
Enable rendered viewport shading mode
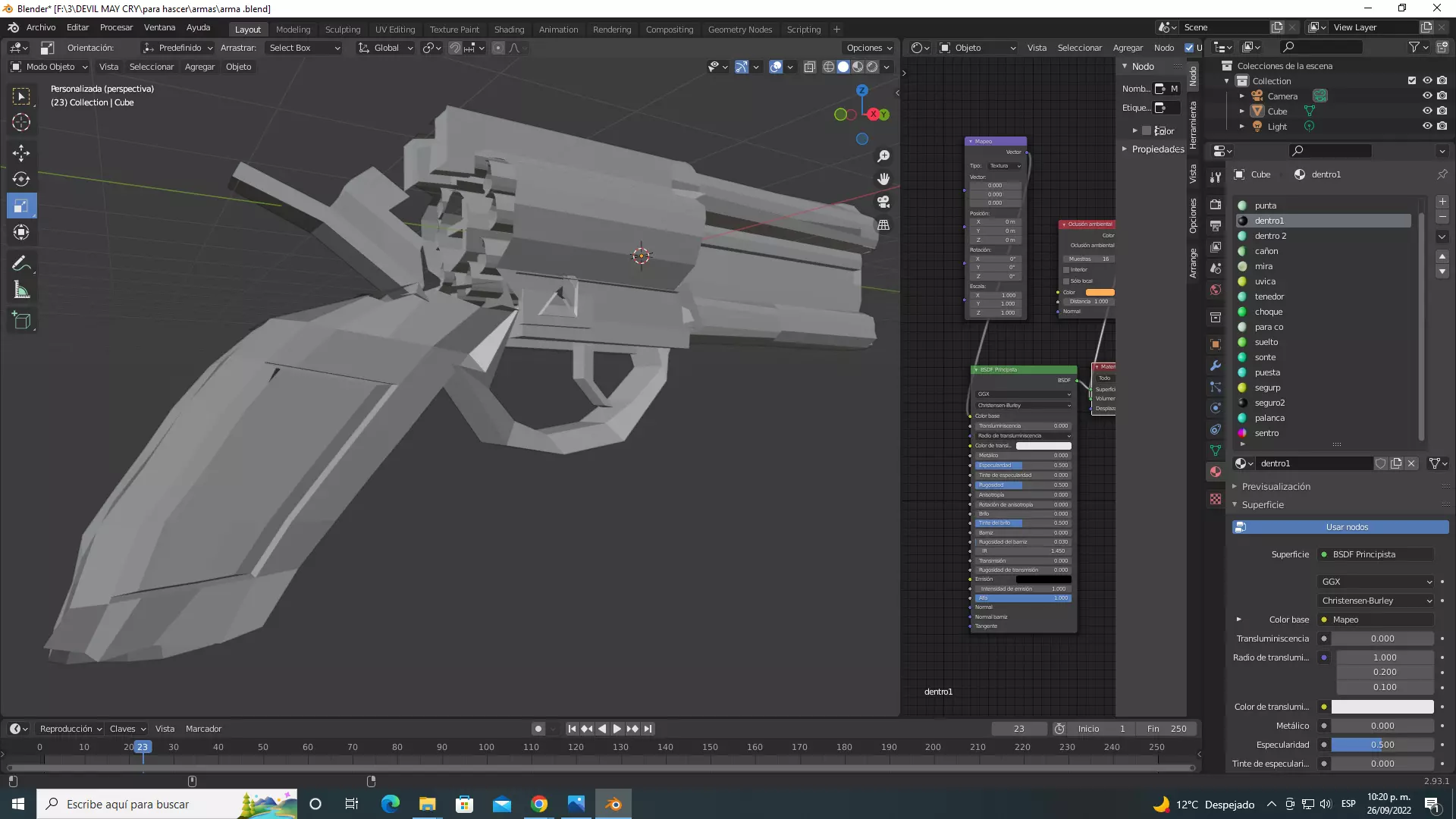click(872, 67)
